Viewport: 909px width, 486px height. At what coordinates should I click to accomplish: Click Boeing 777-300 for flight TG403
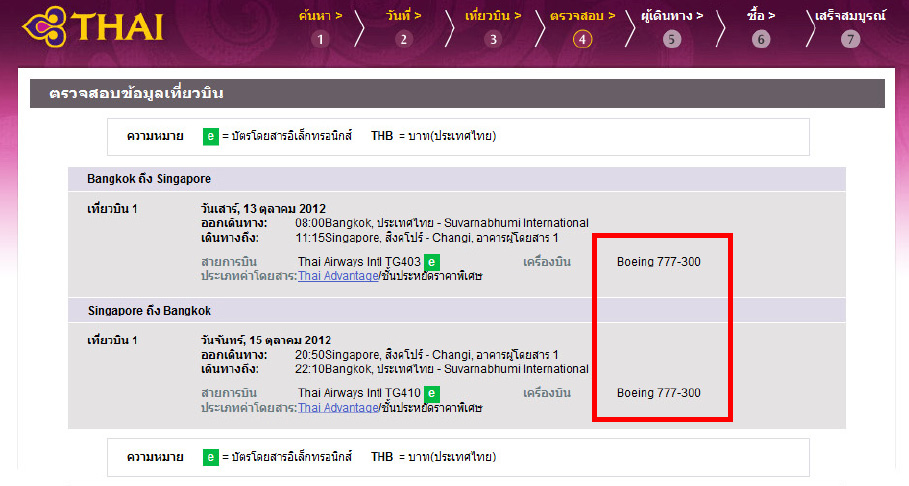(659, 262)
